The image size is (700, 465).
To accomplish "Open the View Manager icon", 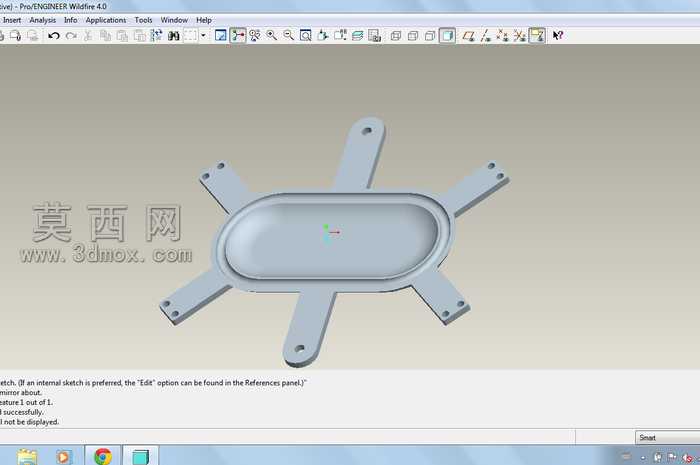I will (375, 36).
